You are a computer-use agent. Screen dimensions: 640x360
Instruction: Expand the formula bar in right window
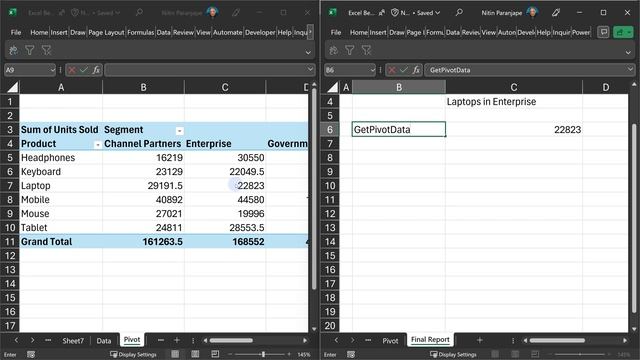(630, 69)
